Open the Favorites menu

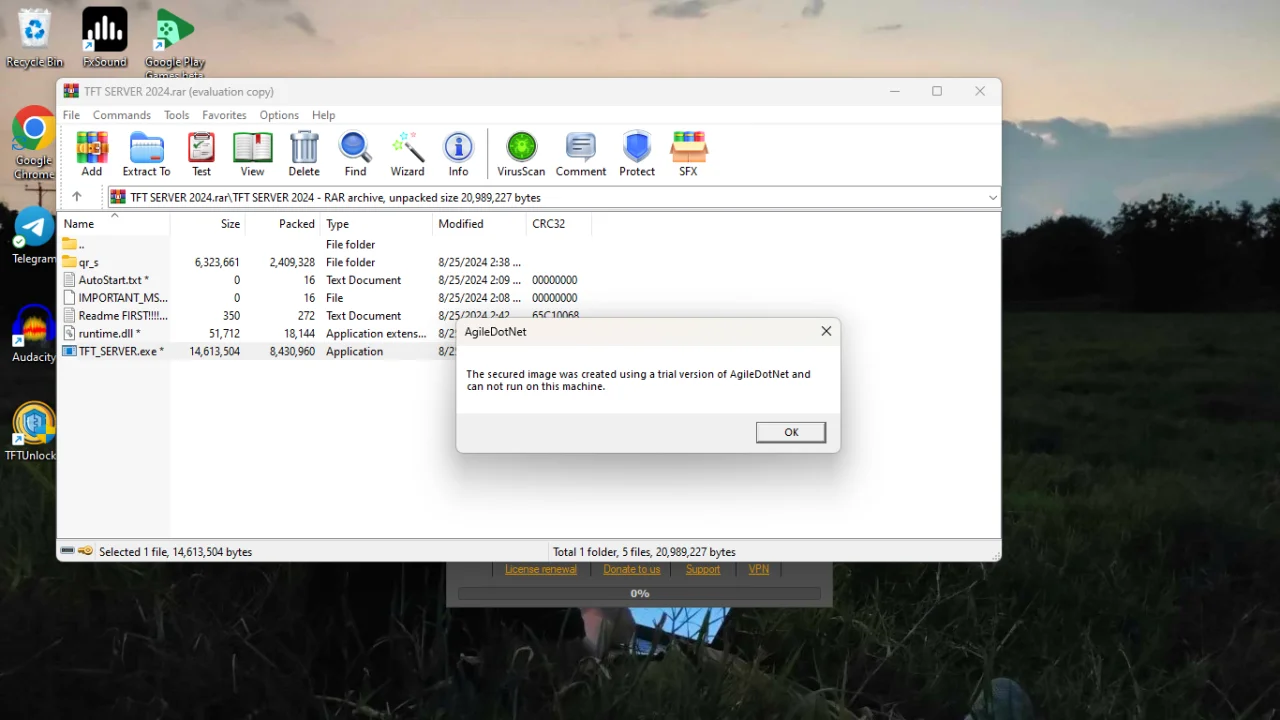(x=224, y=115)
